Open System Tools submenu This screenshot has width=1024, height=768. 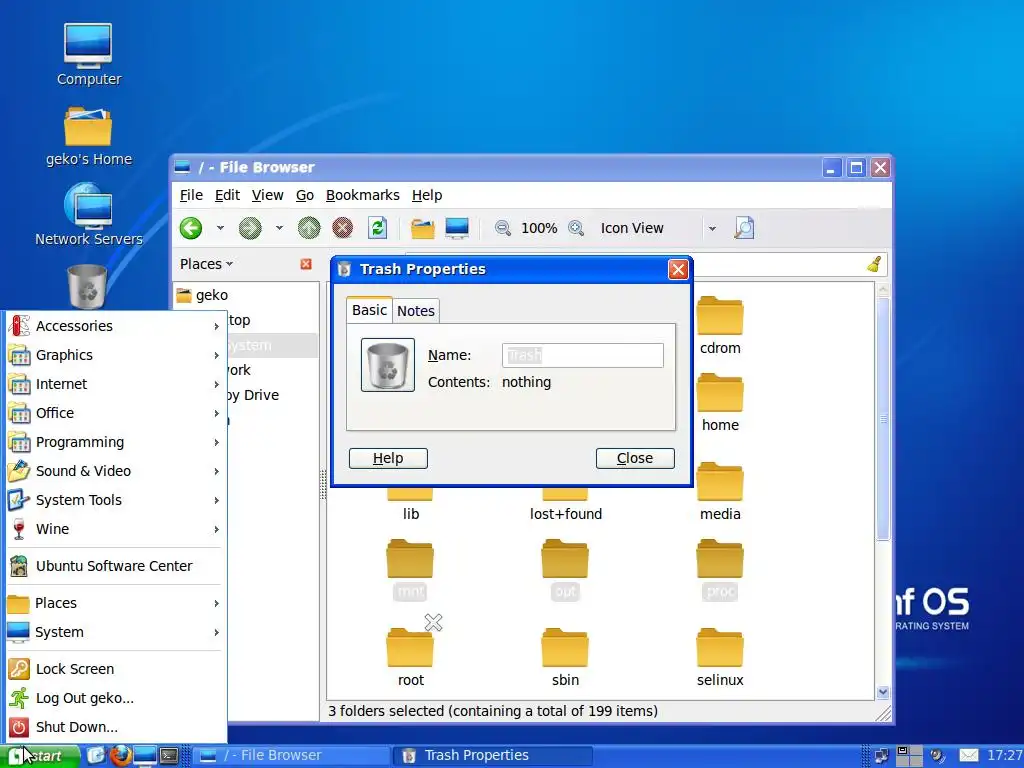[114, 500]
